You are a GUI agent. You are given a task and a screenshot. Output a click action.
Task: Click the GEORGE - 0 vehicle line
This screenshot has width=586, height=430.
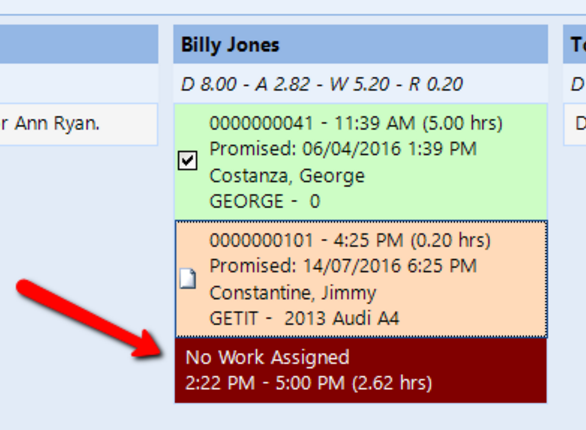point(265,201)
